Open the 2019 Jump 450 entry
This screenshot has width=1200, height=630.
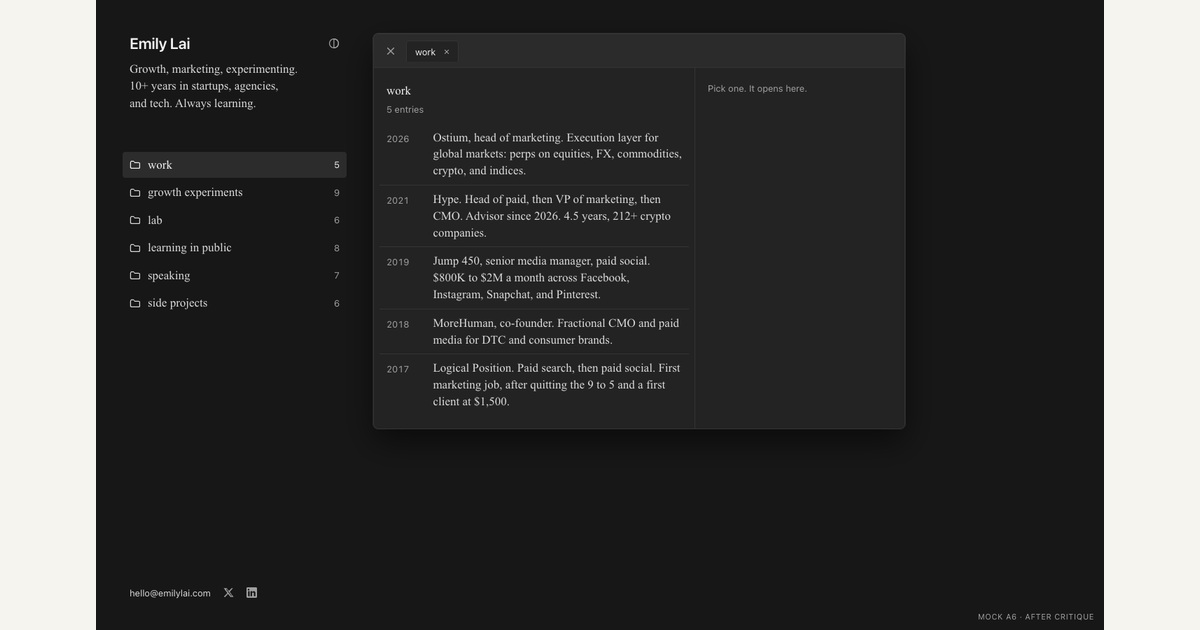534,278
